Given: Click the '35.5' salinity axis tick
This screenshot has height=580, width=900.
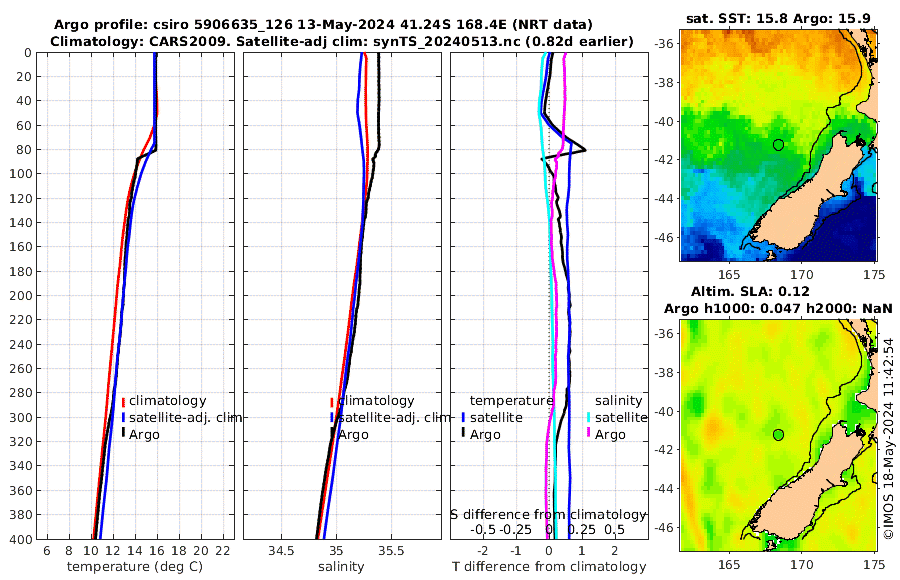Looking at the screenshot, I should tap(391, 551).
